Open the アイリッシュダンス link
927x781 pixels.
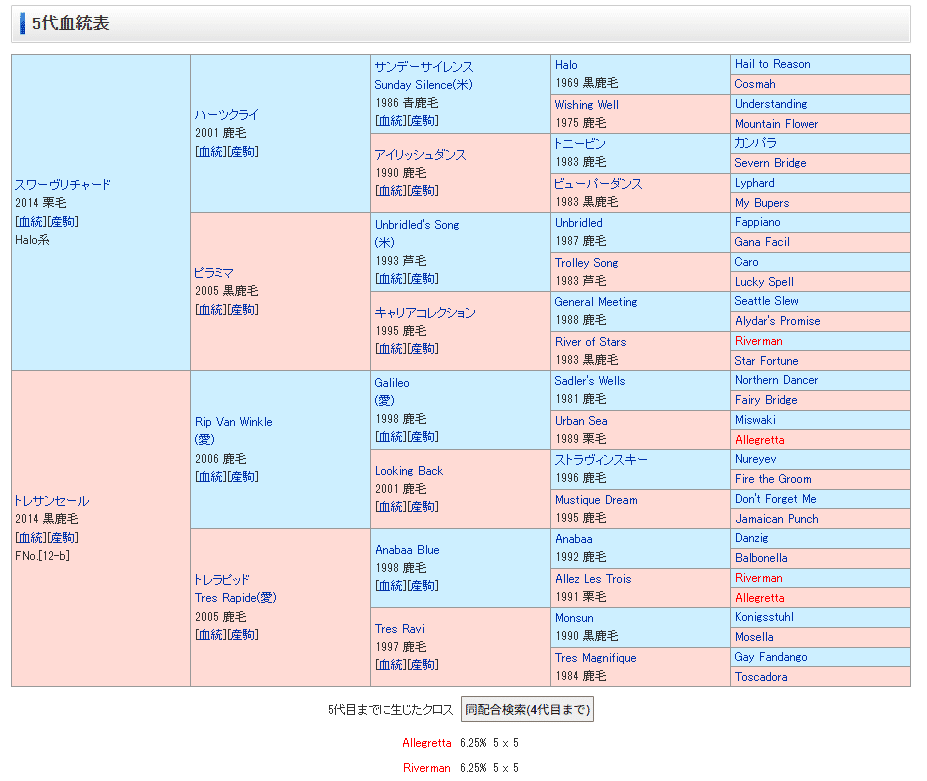pos(420,155)
